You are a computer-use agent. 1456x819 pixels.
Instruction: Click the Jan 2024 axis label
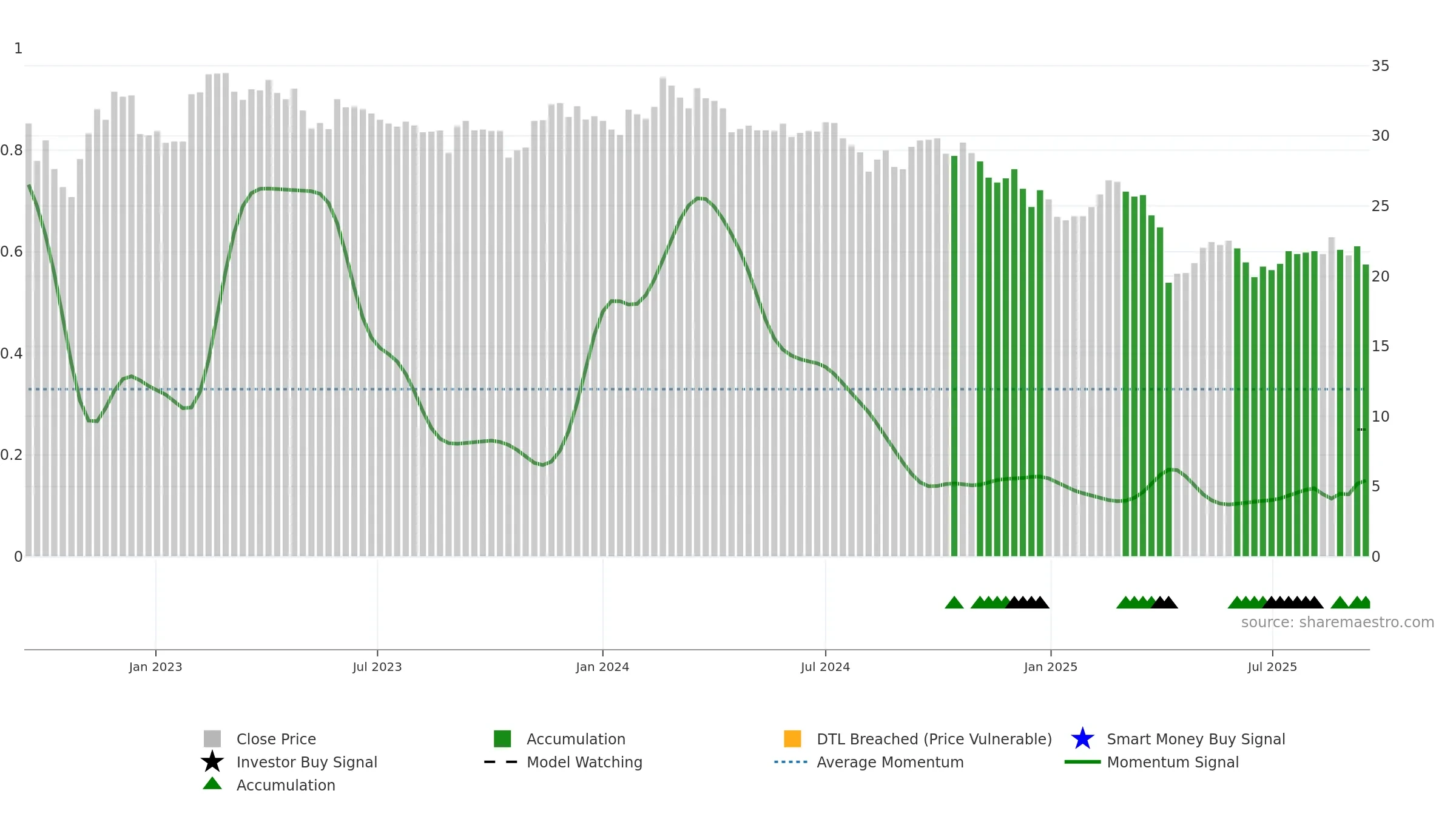tap(602, 667)
